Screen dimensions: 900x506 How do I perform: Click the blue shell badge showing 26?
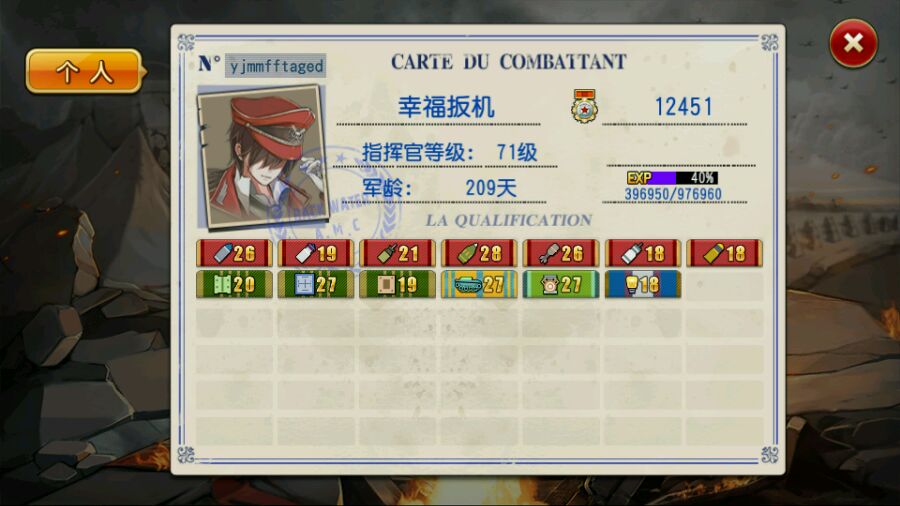click(x=234, y=253)
